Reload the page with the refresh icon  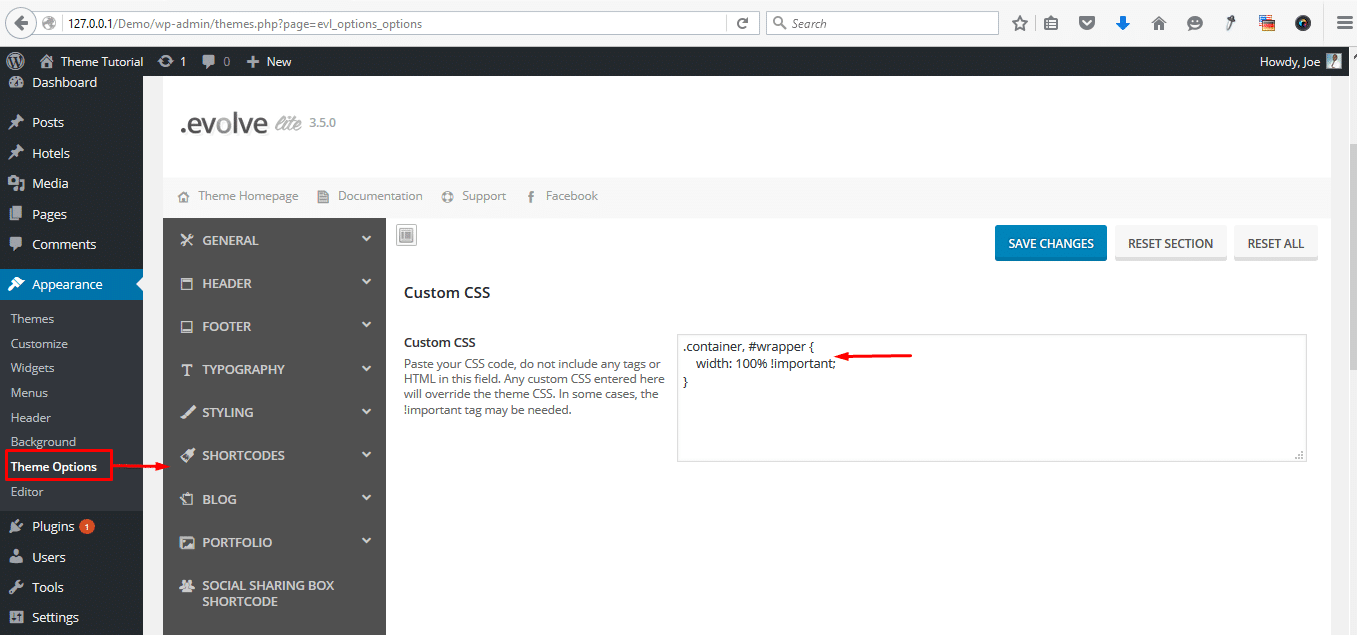pyautogui.click(x=742, y=23)
